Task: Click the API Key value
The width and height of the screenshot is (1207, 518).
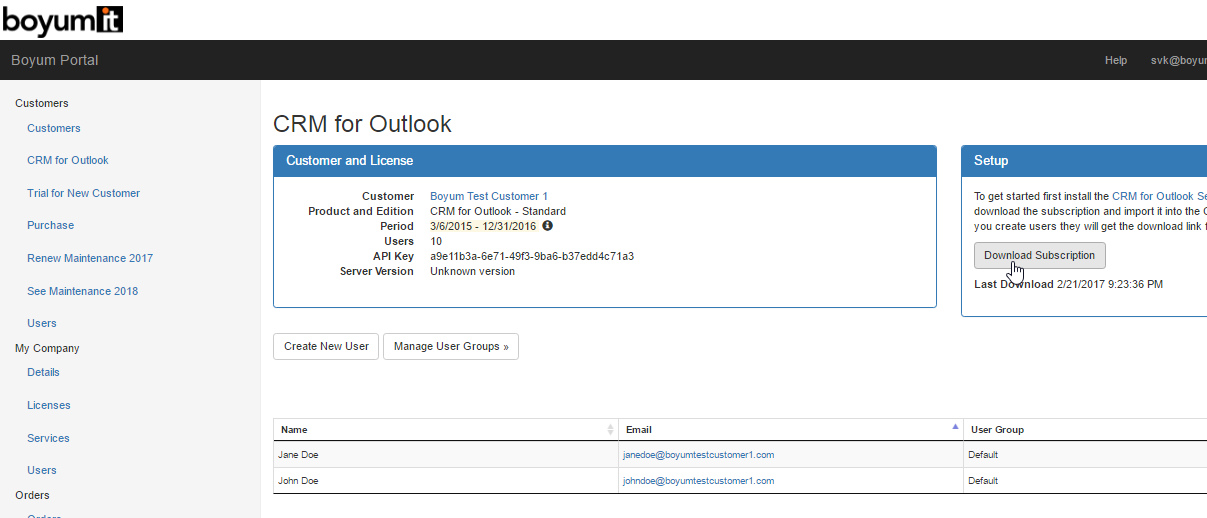Action: (x=532, y=256)
